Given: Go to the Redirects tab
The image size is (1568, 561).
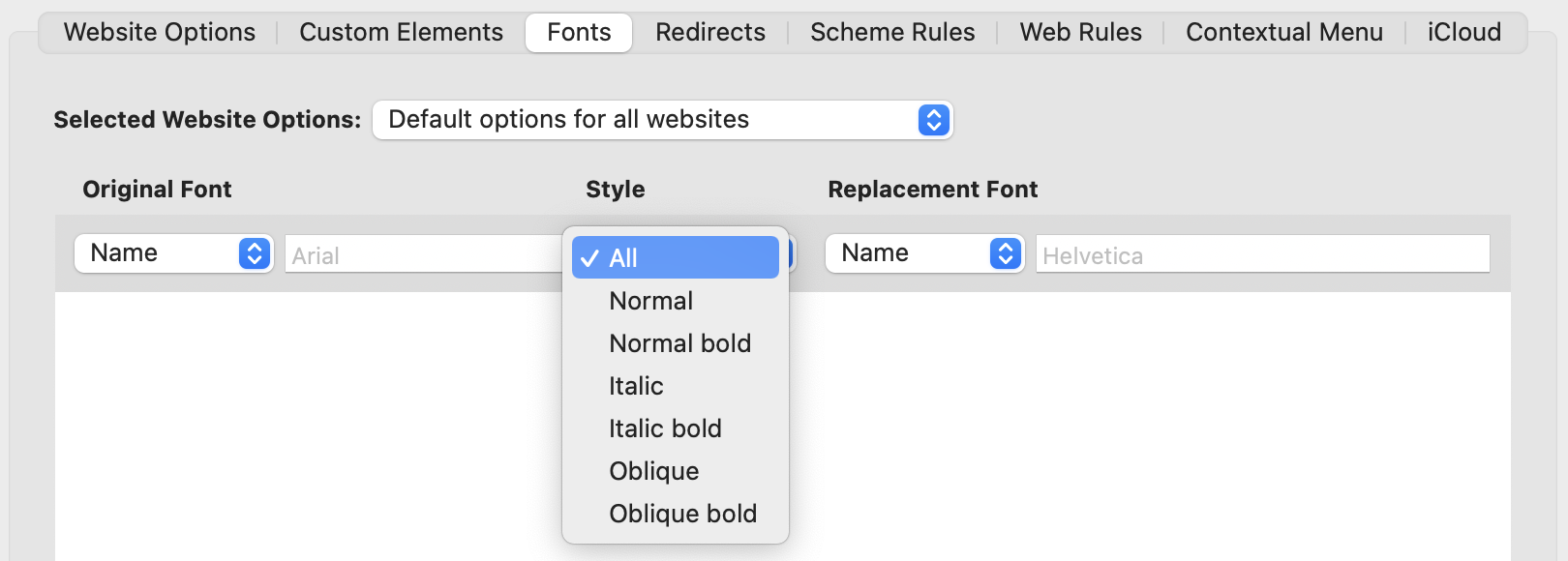Looking at the screenshot, I should pos(710,33).
